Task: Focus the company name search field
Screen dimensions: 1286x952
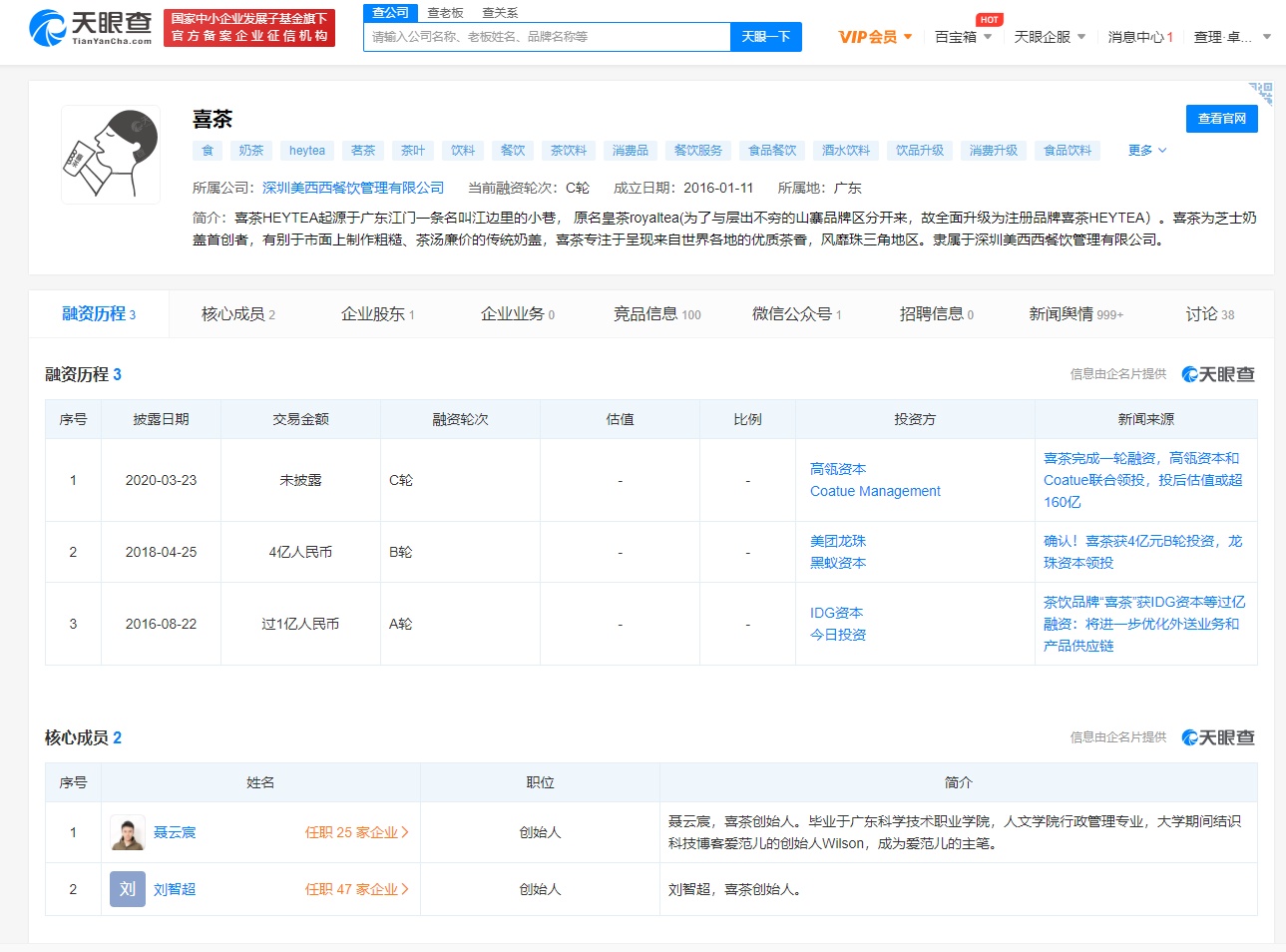Action: pyautogui.click(x=547, y=37)
